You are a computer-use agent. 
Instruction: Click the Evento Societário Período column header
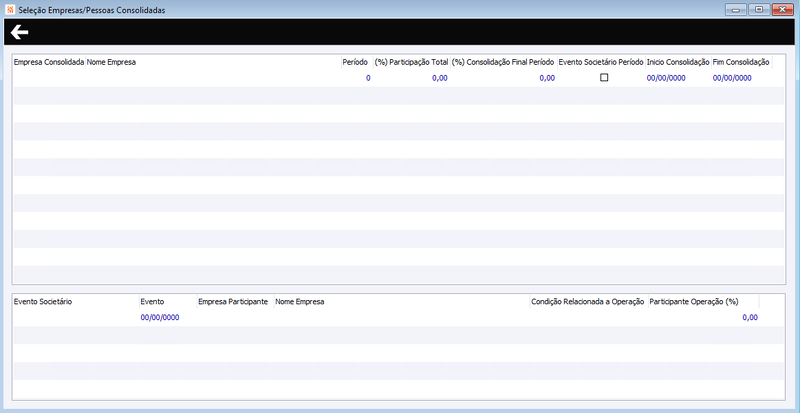(x=601, y=62)
